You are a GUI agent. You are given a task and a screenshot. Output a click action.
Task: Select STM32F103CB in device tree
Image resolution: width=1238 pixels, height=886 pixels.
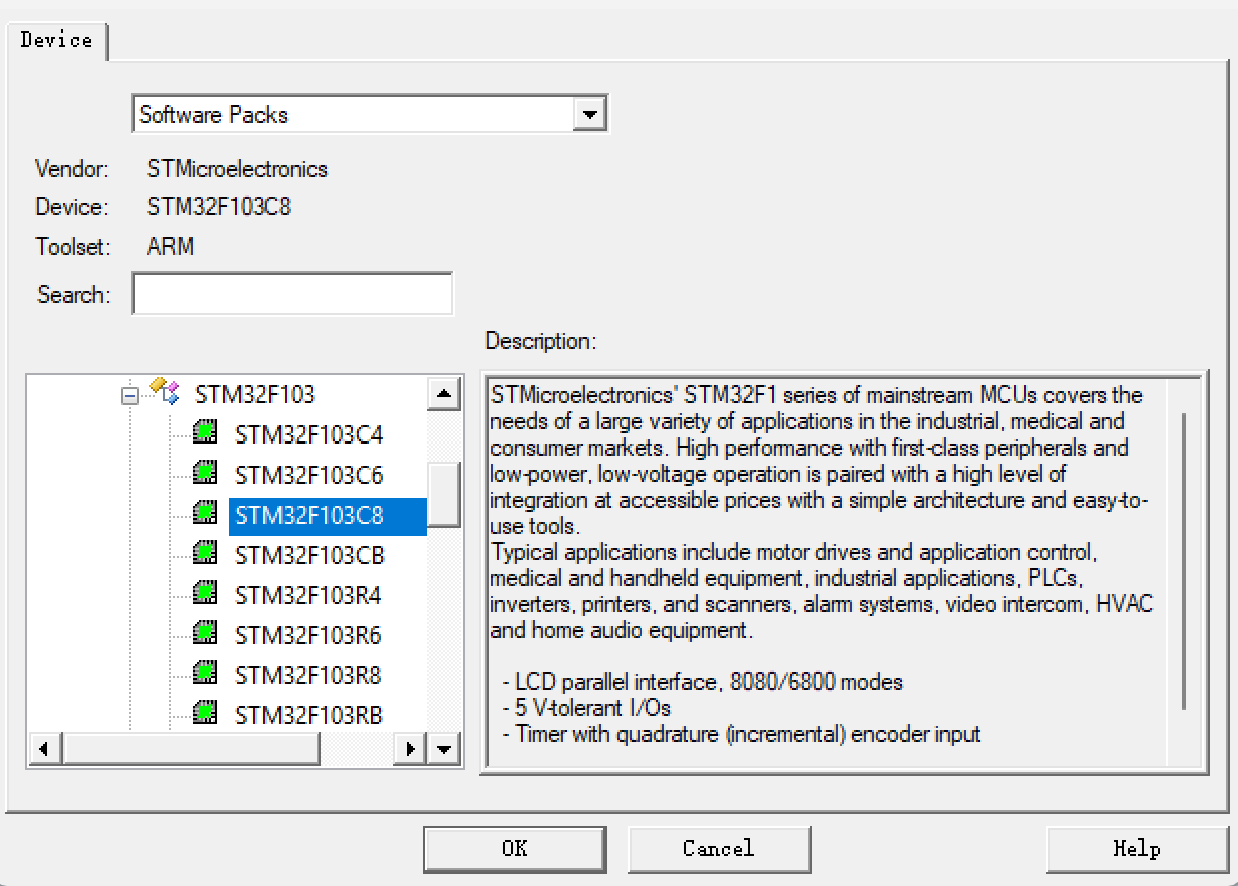310,556
